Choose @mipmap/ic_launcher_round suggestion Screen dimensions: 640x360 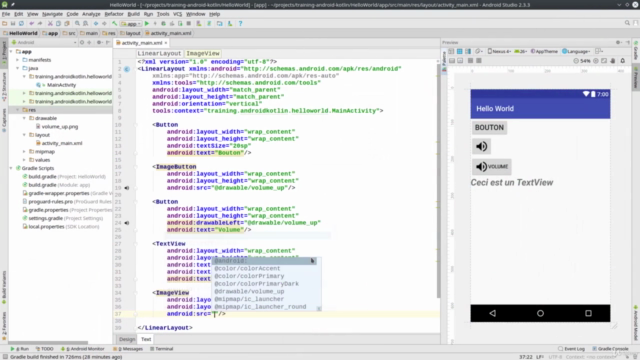pos(260,307)
